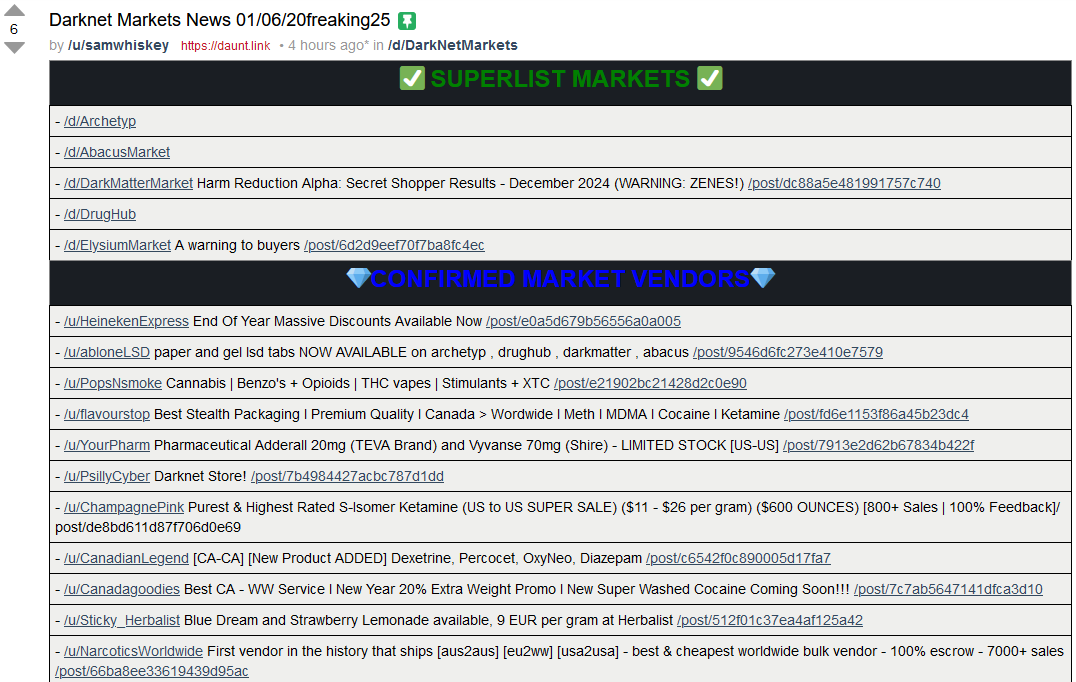Follow the https://daunt.link link
The width and height of the screenshot is (1076, 682).
point(225,46)
